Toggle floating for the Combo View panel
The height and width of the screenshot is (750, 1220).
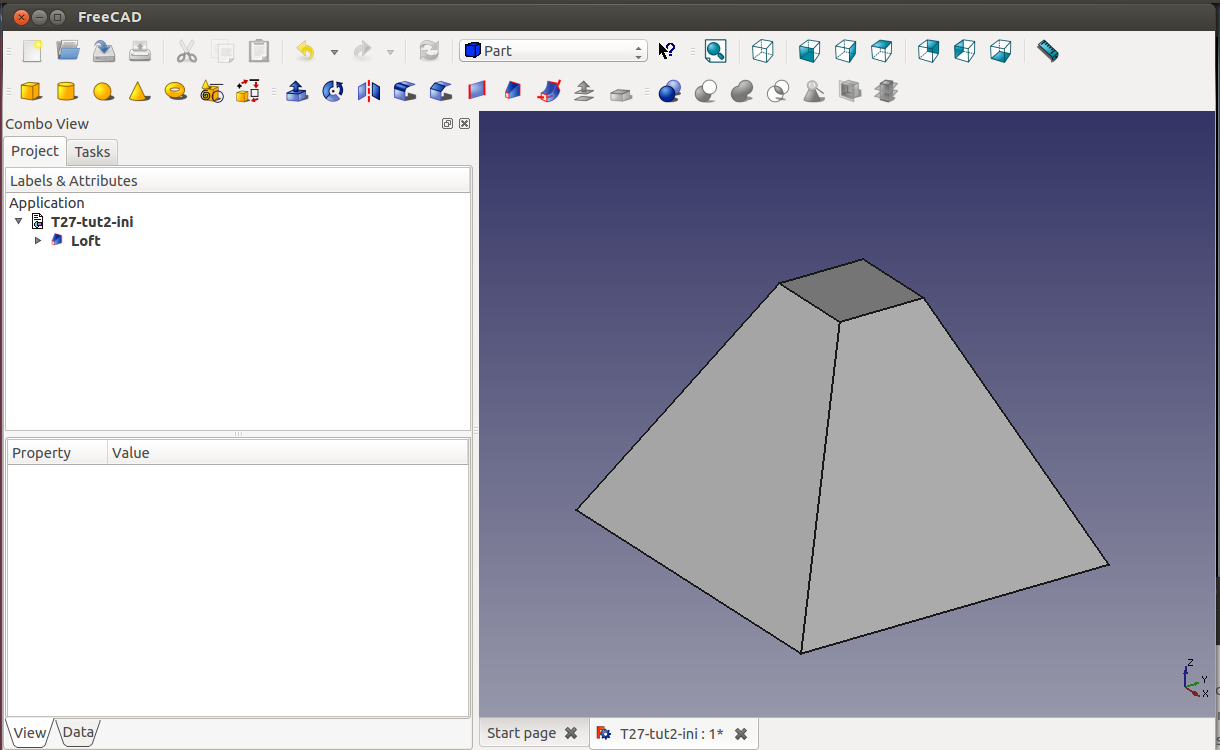click(x=448, y=124)
